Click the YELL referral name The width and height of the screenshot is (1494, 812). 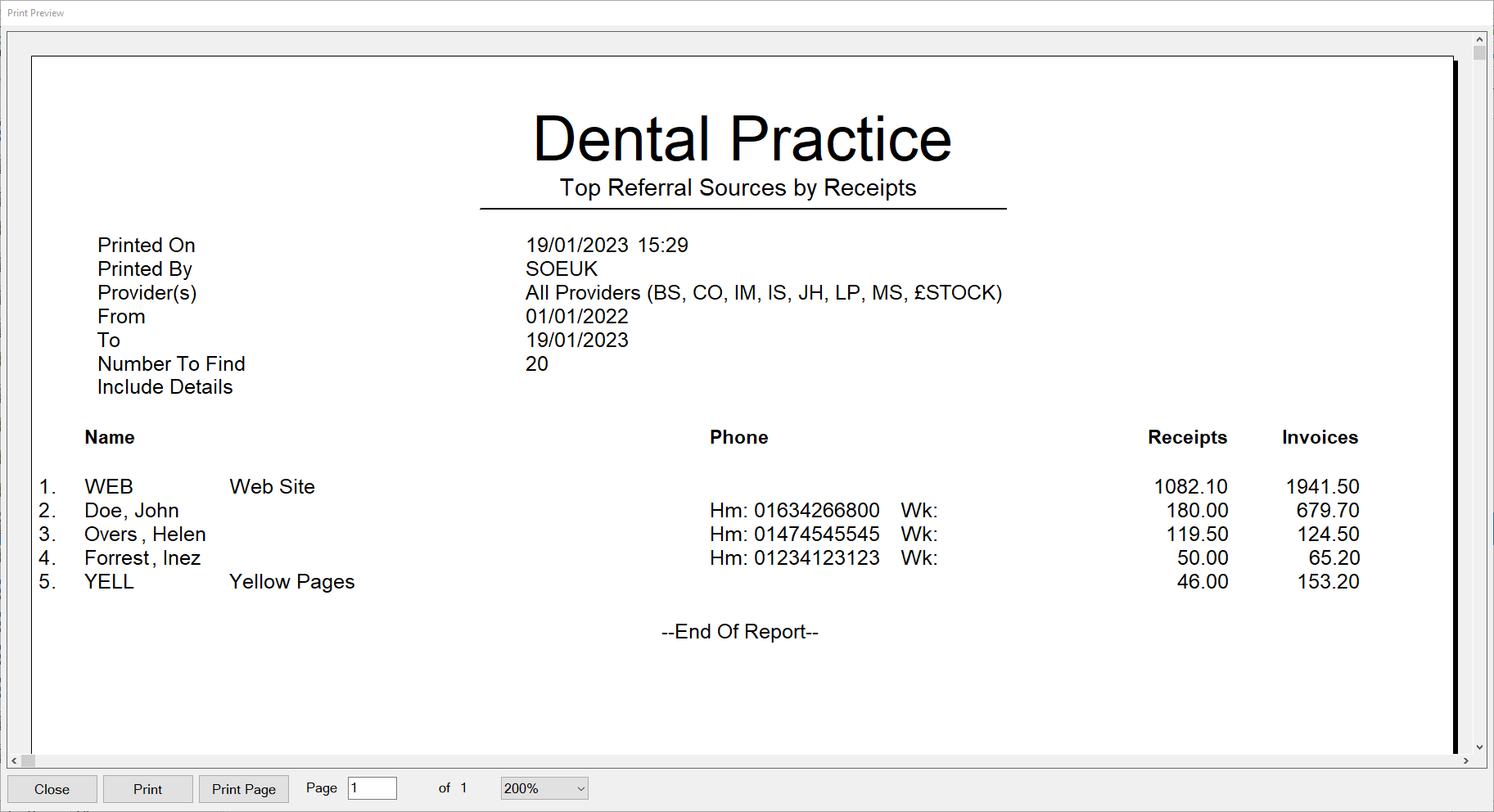pyautogui.click(x=110, y=581)
